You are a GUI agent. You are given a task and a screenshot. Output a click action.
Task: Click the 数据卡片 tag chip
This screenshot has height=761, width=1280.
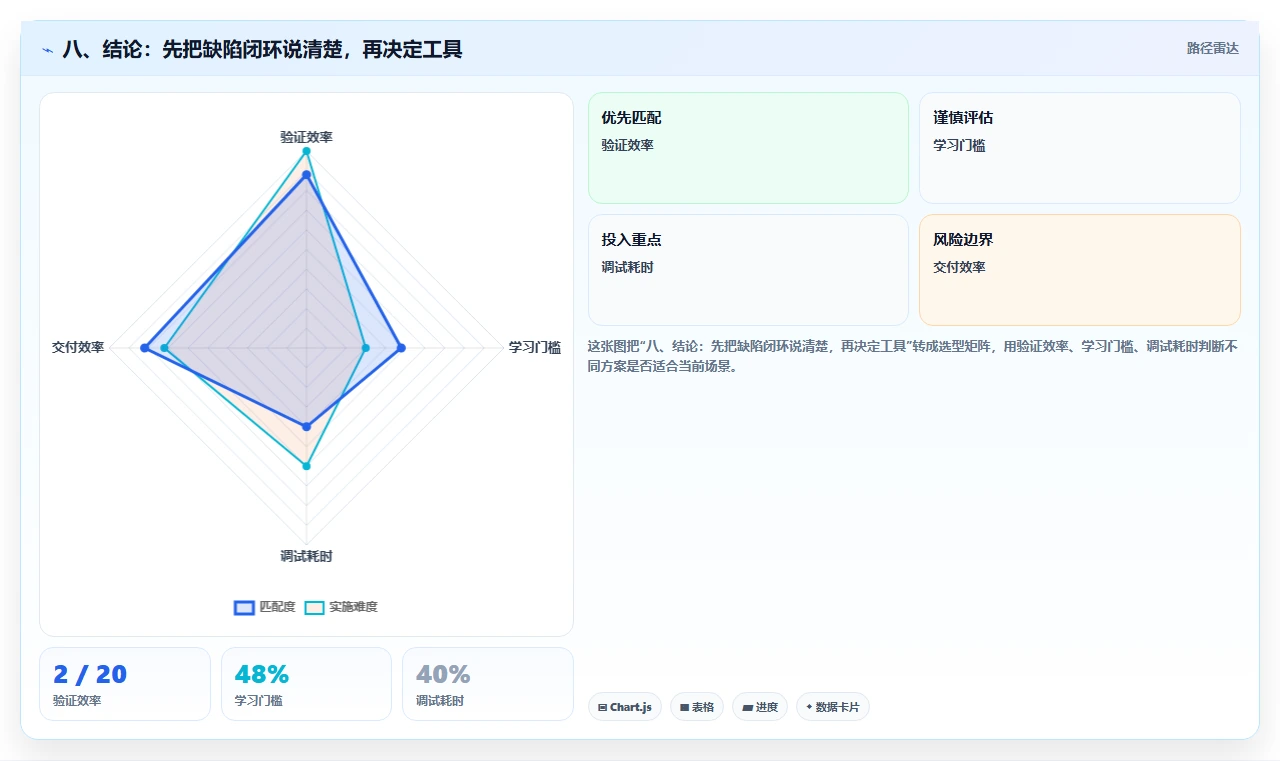pyautogui.click(x=833, y=707)
